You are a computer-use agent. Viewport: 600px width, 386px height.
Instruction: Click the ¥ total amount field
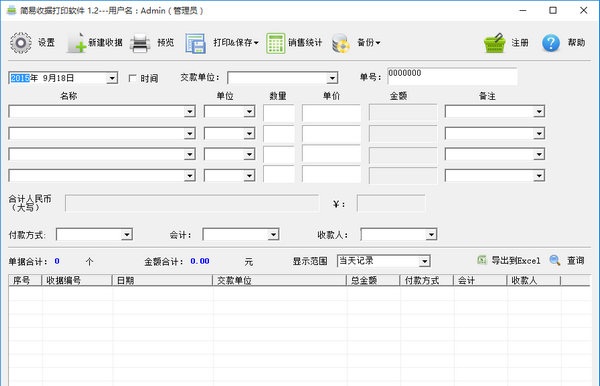click(391, 203)
